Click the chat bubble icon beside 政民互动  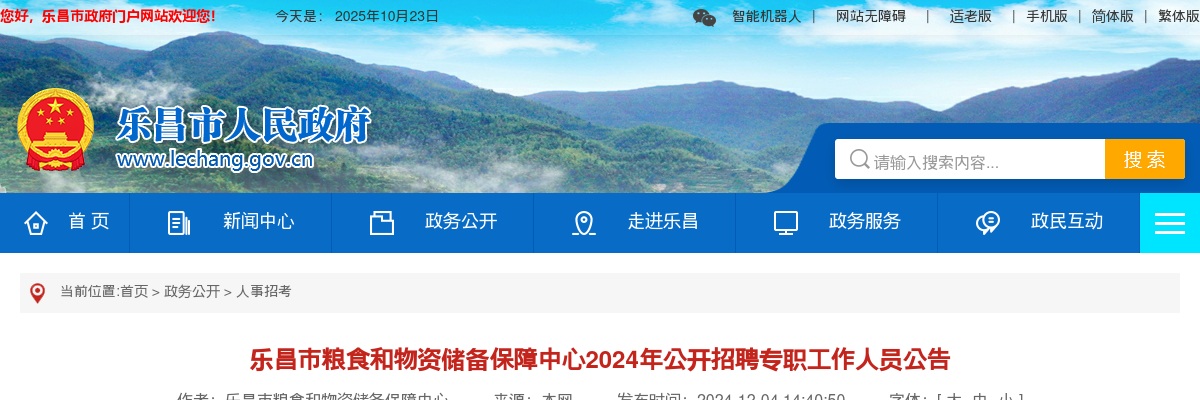pyautogui.click(x=988, y=223)
